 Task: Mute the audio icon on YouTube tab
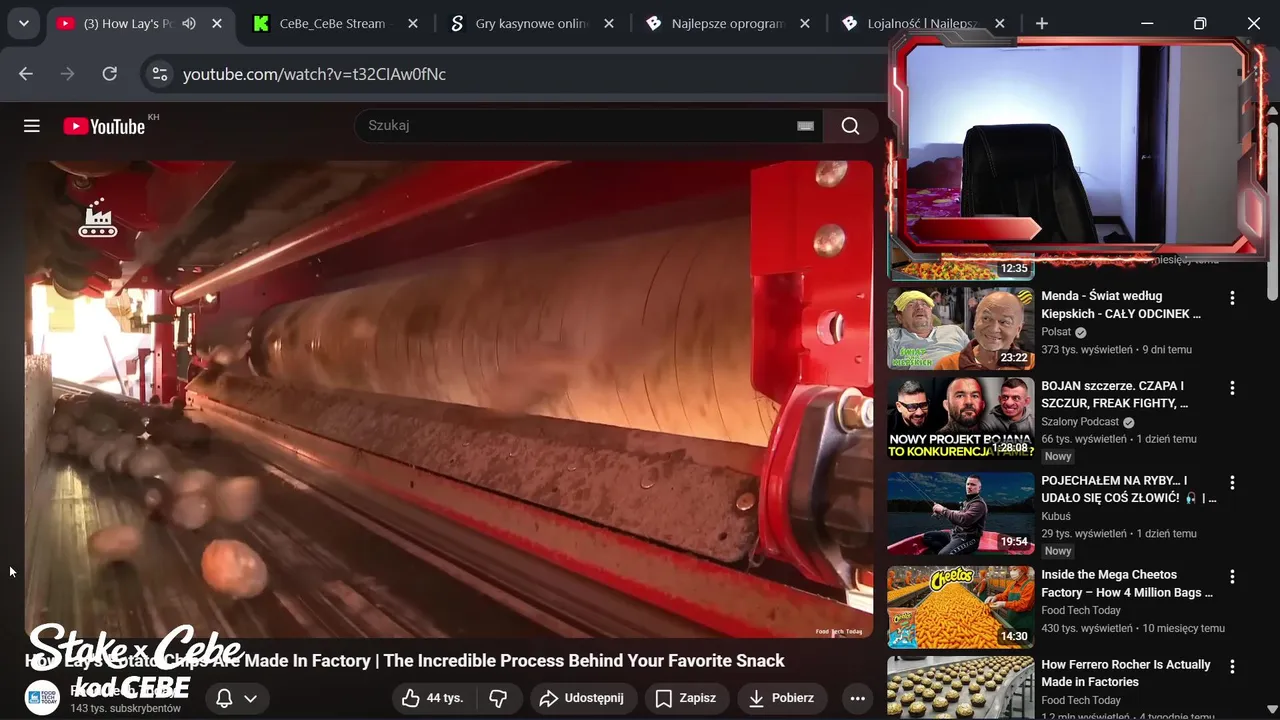coord(189,23)
